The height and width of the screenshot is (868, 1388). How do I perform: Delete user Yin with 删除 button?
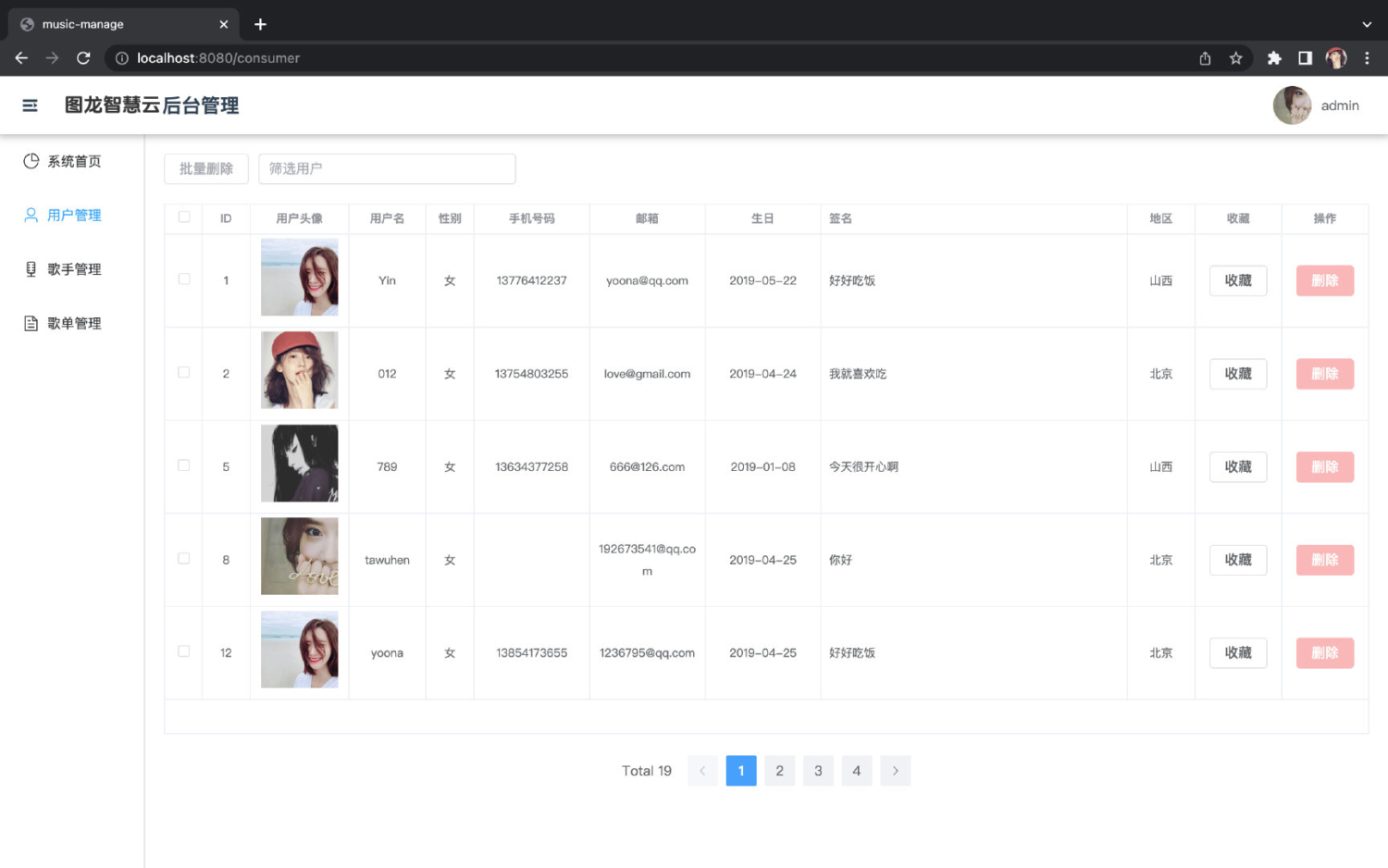click(x=1325, y=280)
